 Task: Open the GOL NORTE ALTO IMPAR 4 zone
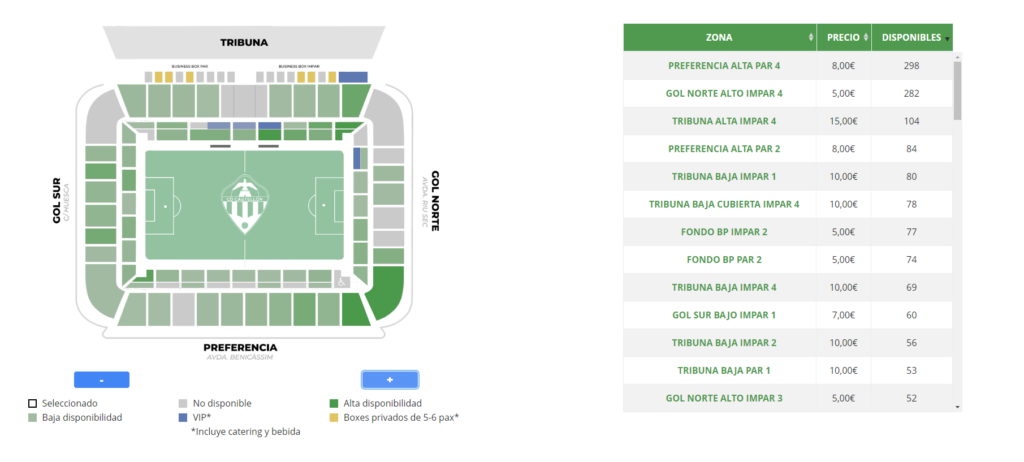723,93
